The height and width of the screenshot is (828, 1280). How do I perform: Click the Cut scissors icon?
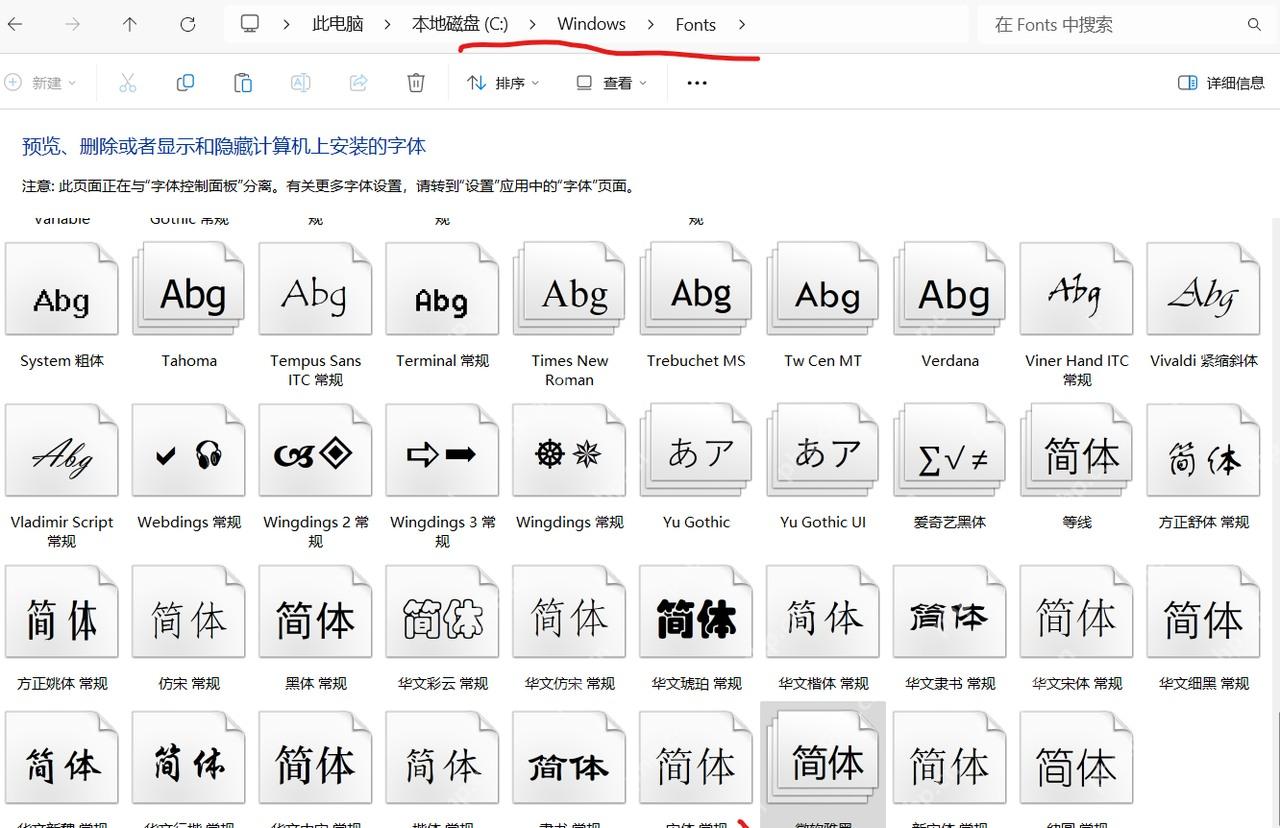(x=127, y=83)
